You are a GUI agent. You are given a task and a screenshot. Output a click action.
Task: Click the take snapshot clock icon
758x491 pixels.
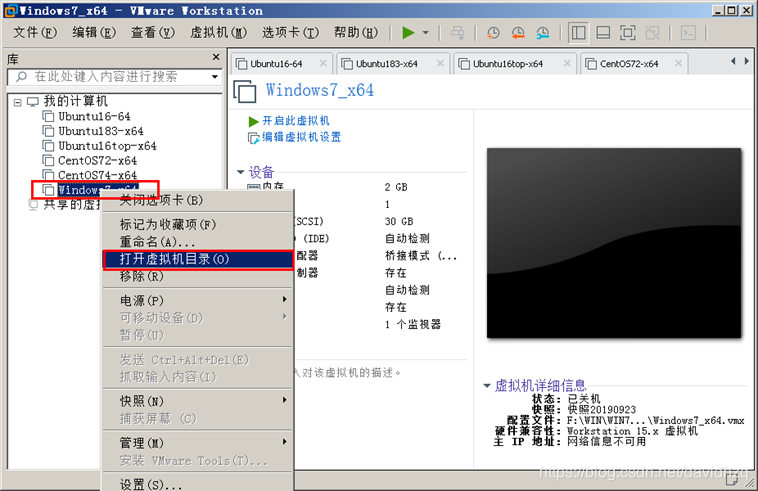(x=493, y=33)
